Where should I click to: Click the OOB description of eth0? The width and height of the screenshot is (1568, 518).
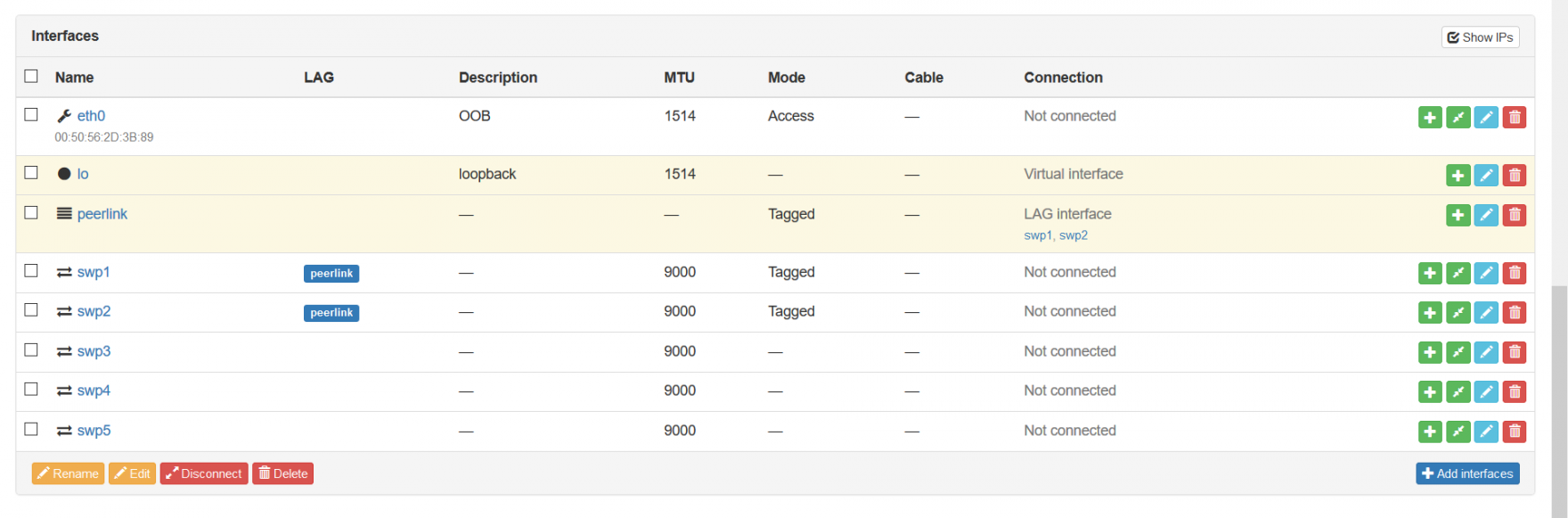pos(475,116)
